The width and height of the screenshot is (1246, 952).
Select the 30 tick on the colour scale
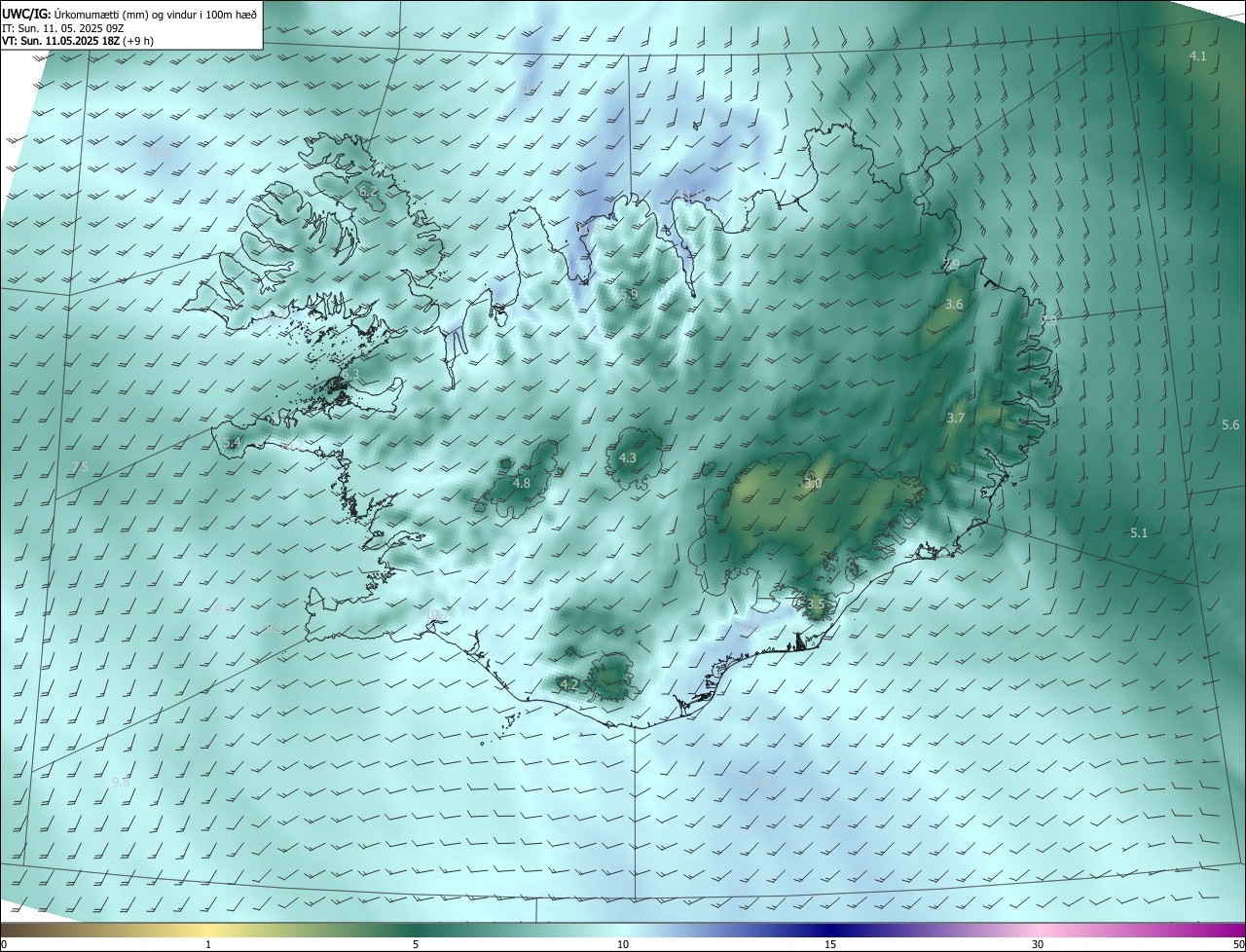tap(1038, 945)
